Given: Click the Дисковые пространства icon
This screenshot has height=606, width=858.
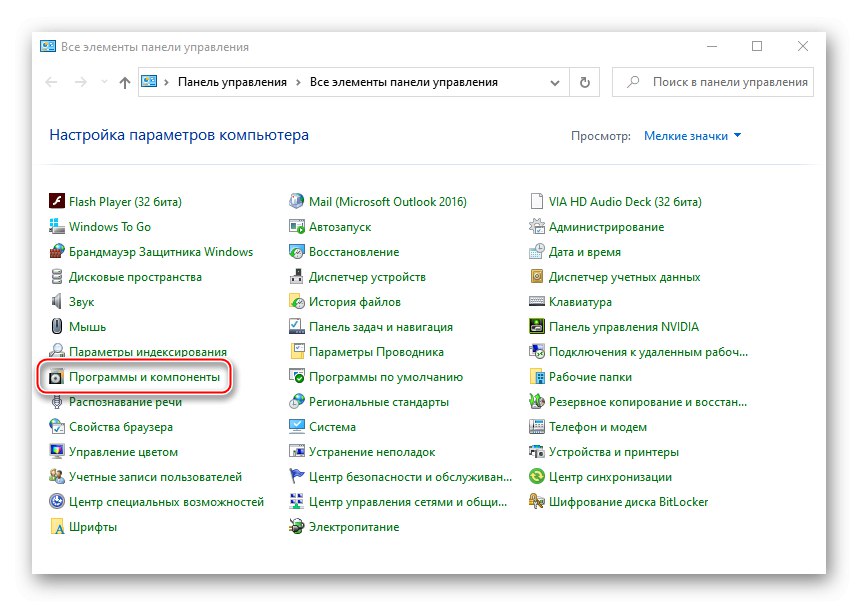Looking at the screenshot, I should [x=57, y=277].
